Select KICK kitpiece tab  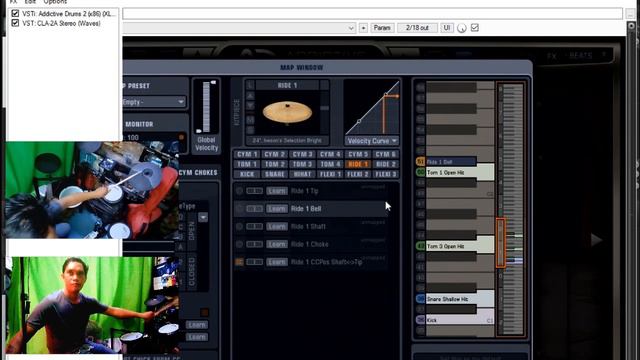coord(247,174)
